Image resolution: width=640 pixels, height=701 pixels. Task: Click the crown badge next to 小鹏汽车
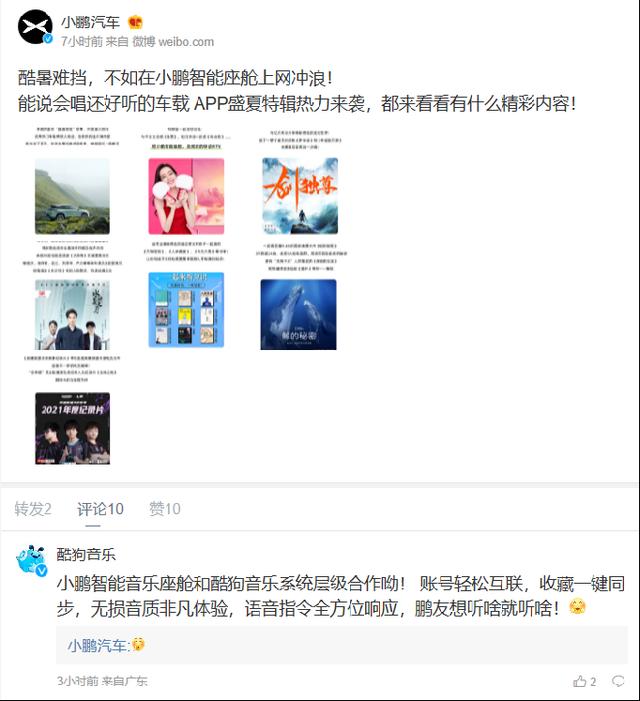(x=135, y=21)
